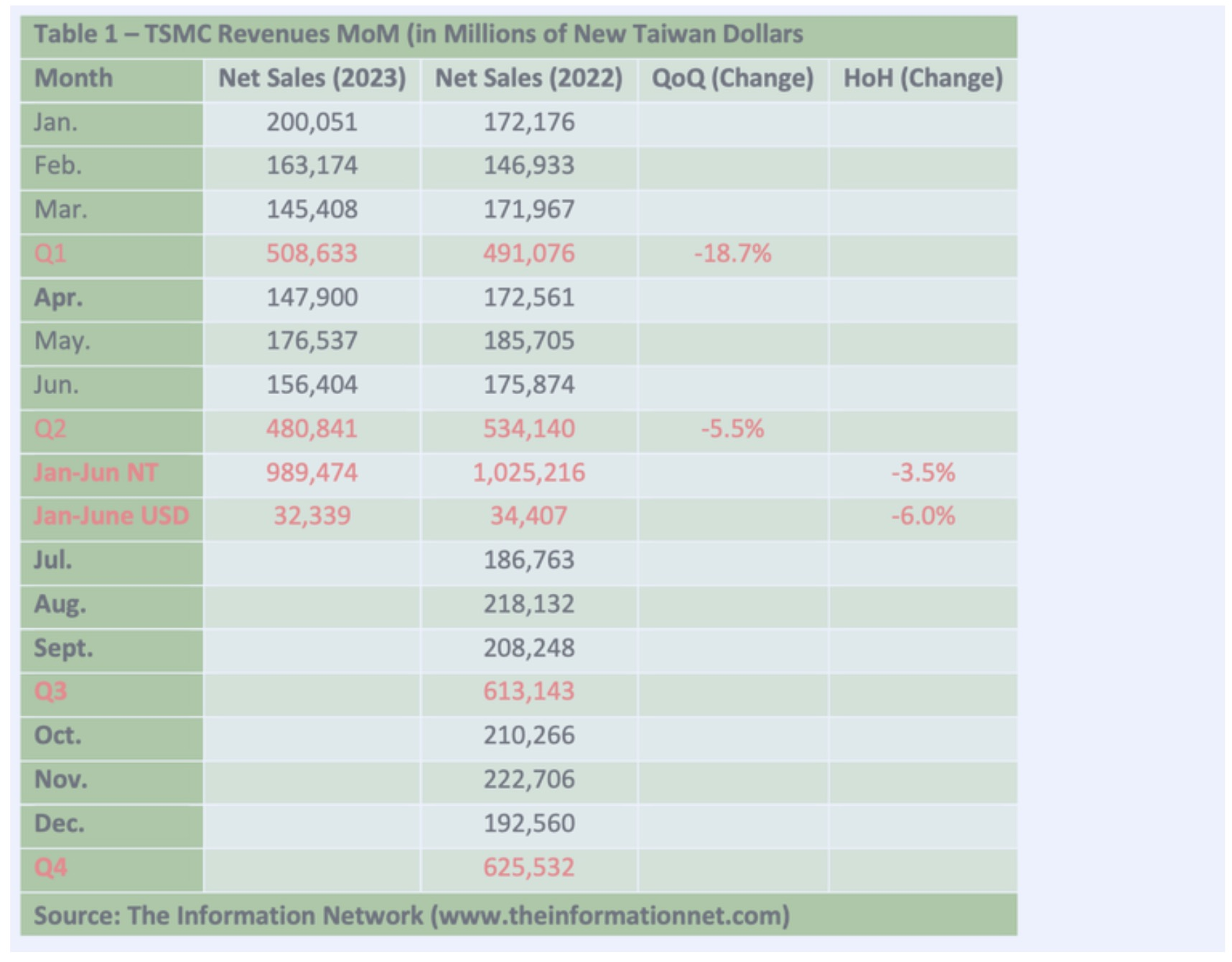
Task: Click the 'Jan-June USD' row label
Action: [x=111, y=516]
